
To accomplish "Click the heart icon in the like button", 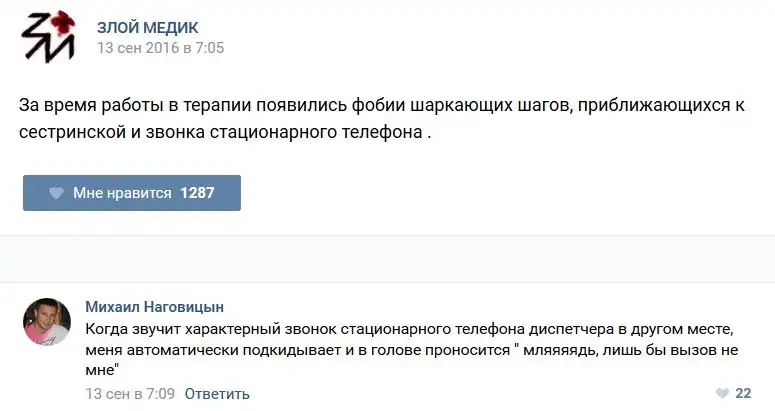I will pos(56,193).
